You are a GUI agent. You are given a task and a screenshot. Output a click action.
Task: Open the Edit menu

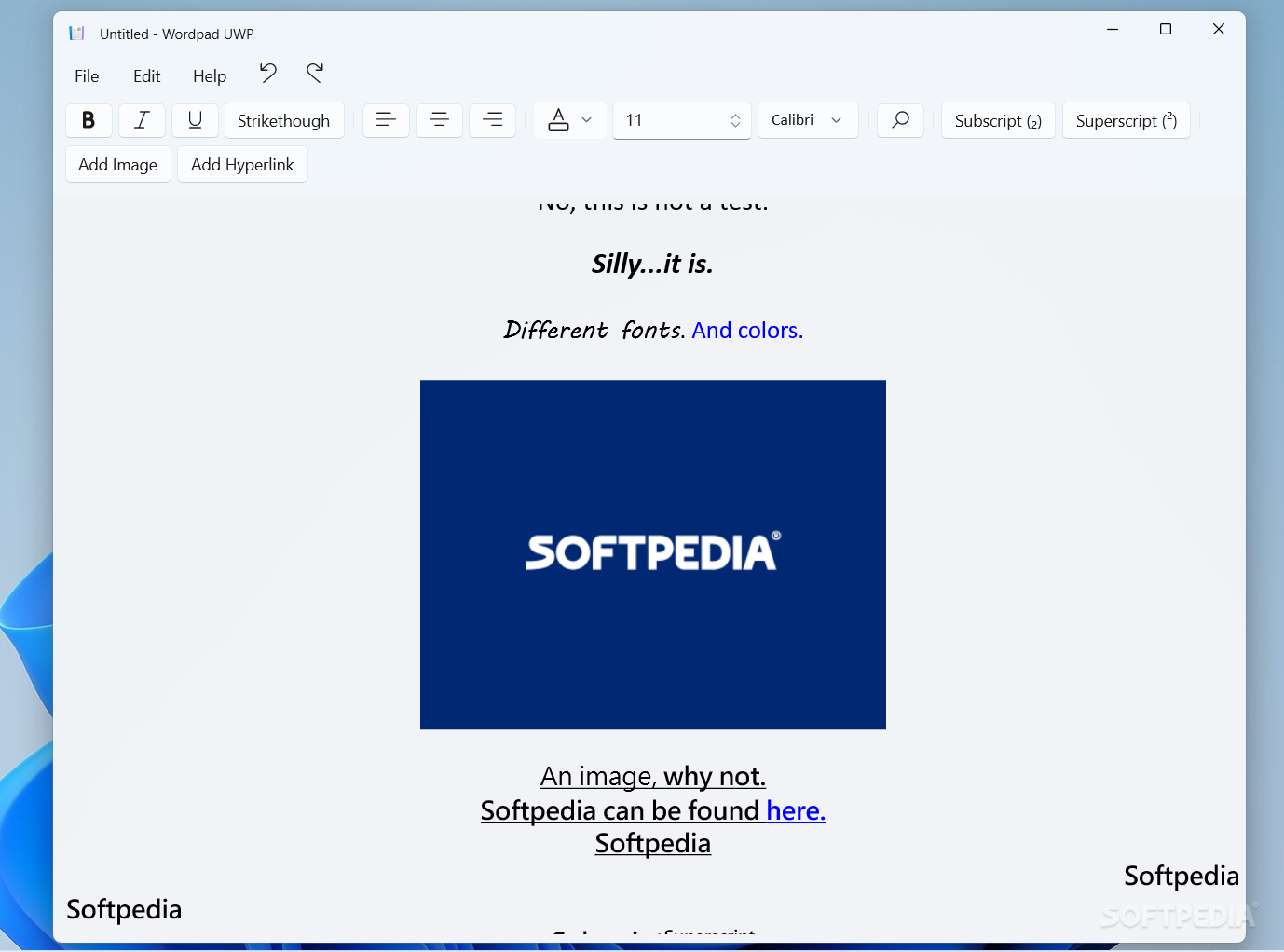(x=146, y=76)
